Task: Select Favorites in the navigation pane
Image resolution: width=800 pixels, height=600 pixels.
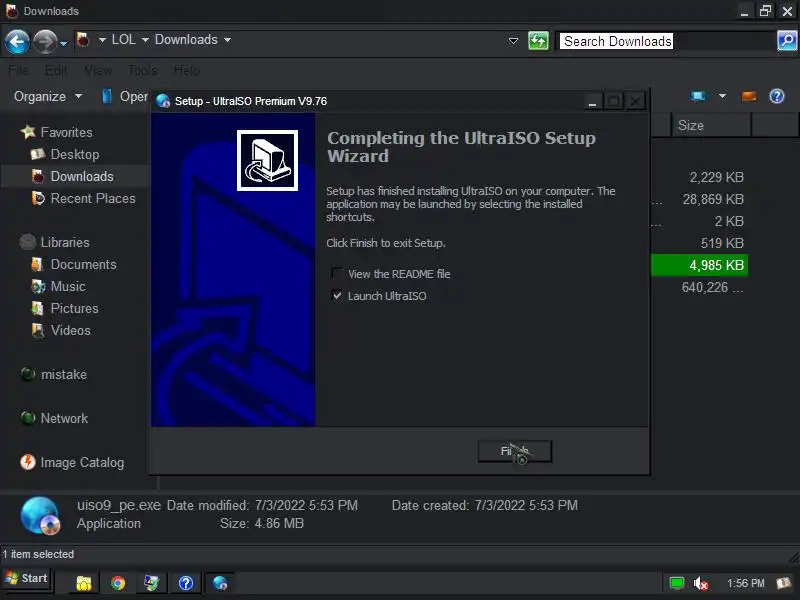Action: (66, 132)
